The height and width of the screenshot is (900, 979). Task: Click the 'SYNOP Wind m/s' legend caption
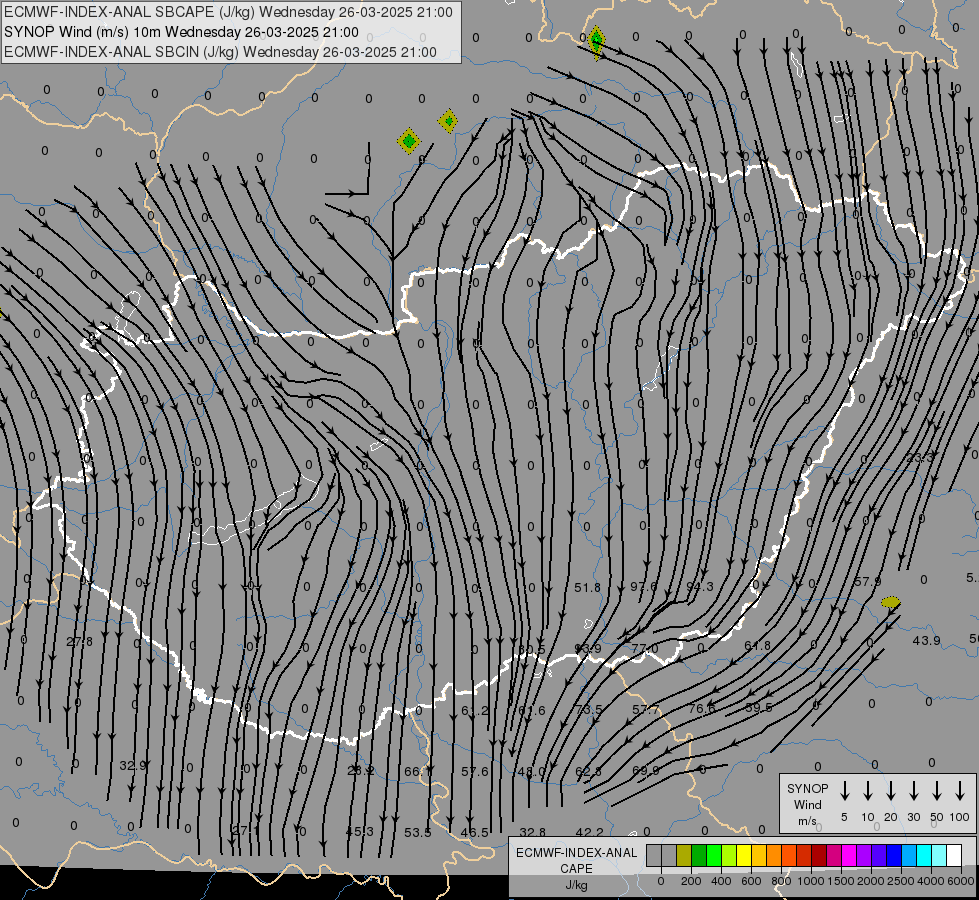(x=807, y=804)
